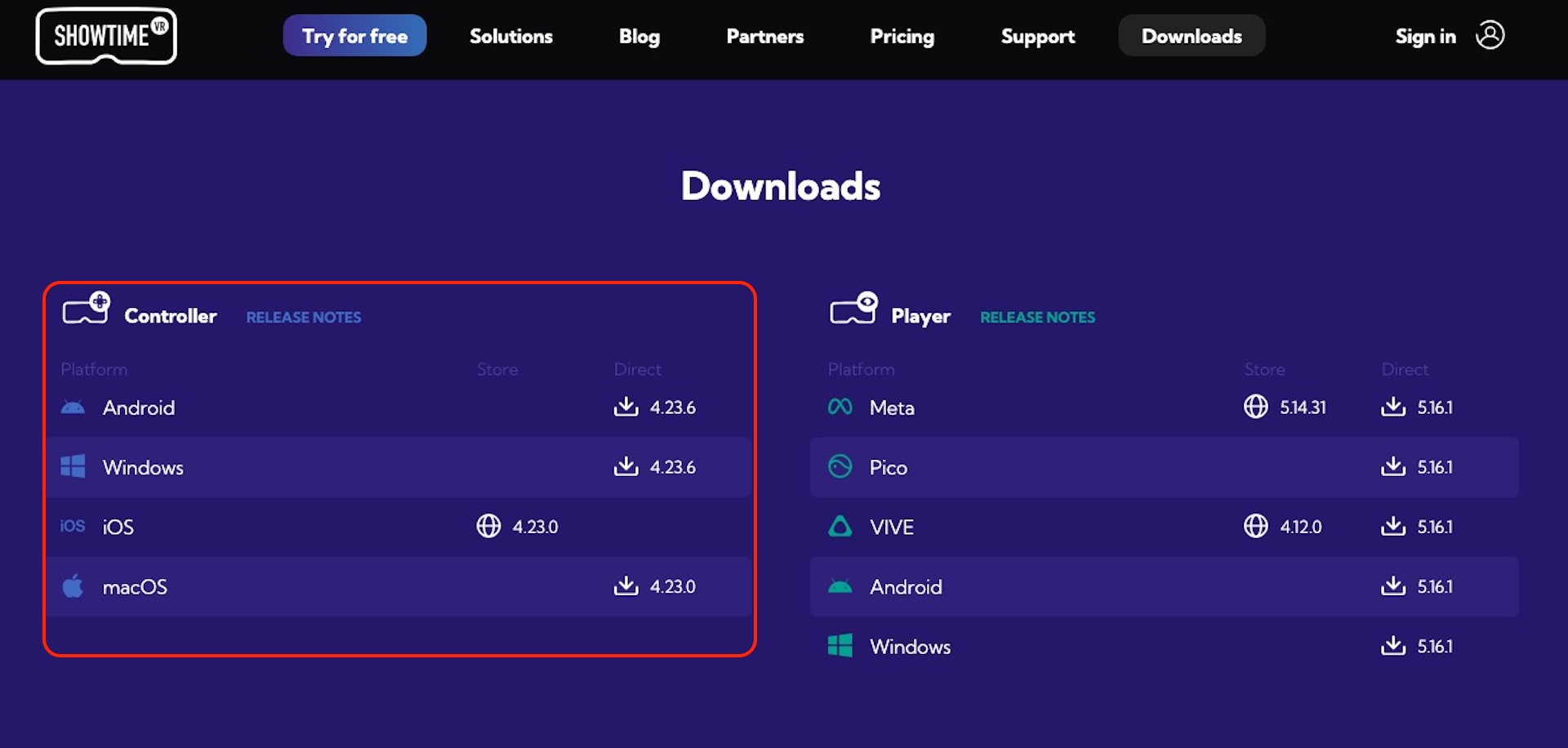Download Controller for Windows direct icon
This screenshot has width=1568, height=748.
click(x=626, y=465)
